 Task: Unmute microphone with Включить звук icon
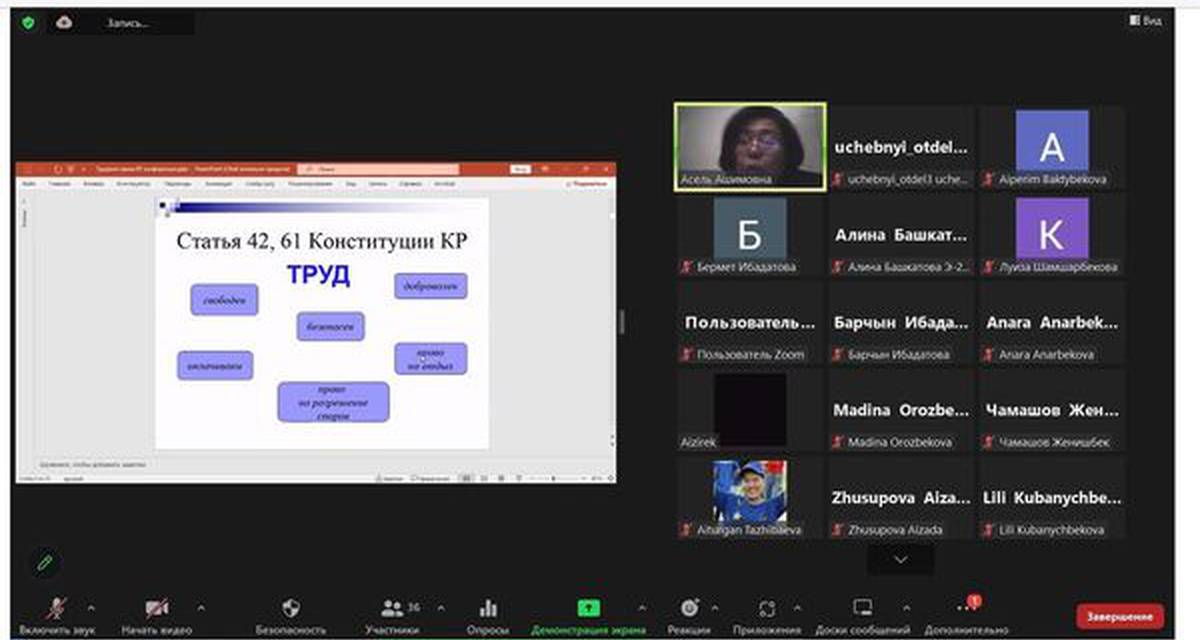(58, 608)
